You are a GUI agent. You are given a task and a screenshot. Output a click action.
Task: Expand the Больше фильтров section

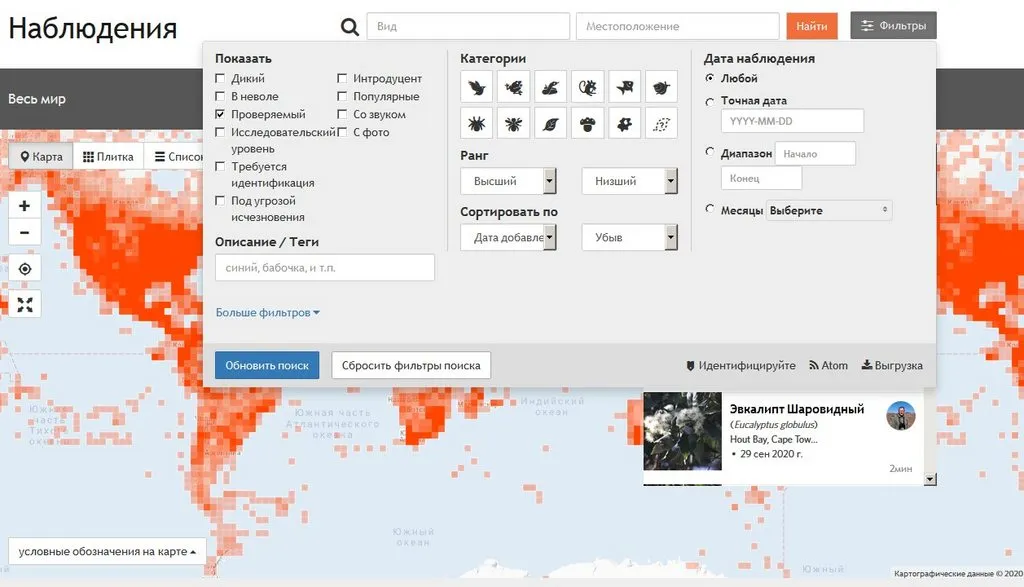(x=267, y=313)
